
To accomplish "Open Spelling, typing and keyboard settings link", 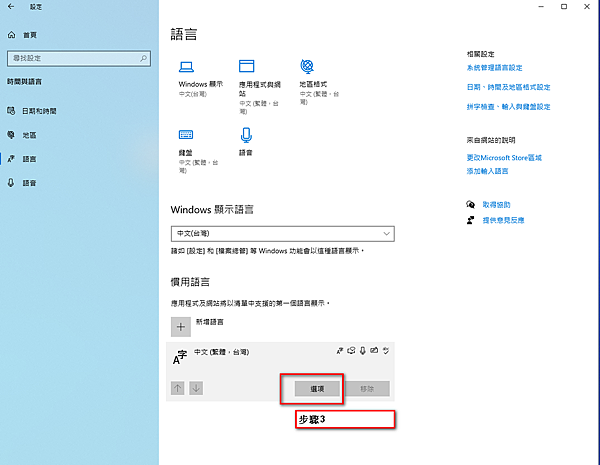I will pyautogui.click(x=509, y=107).
